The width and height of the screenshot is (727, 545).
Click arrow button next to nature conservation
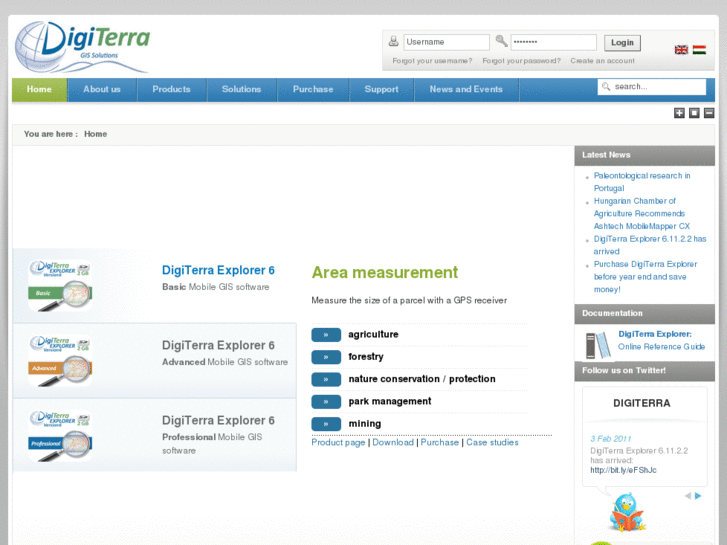(x=326, y=379)
